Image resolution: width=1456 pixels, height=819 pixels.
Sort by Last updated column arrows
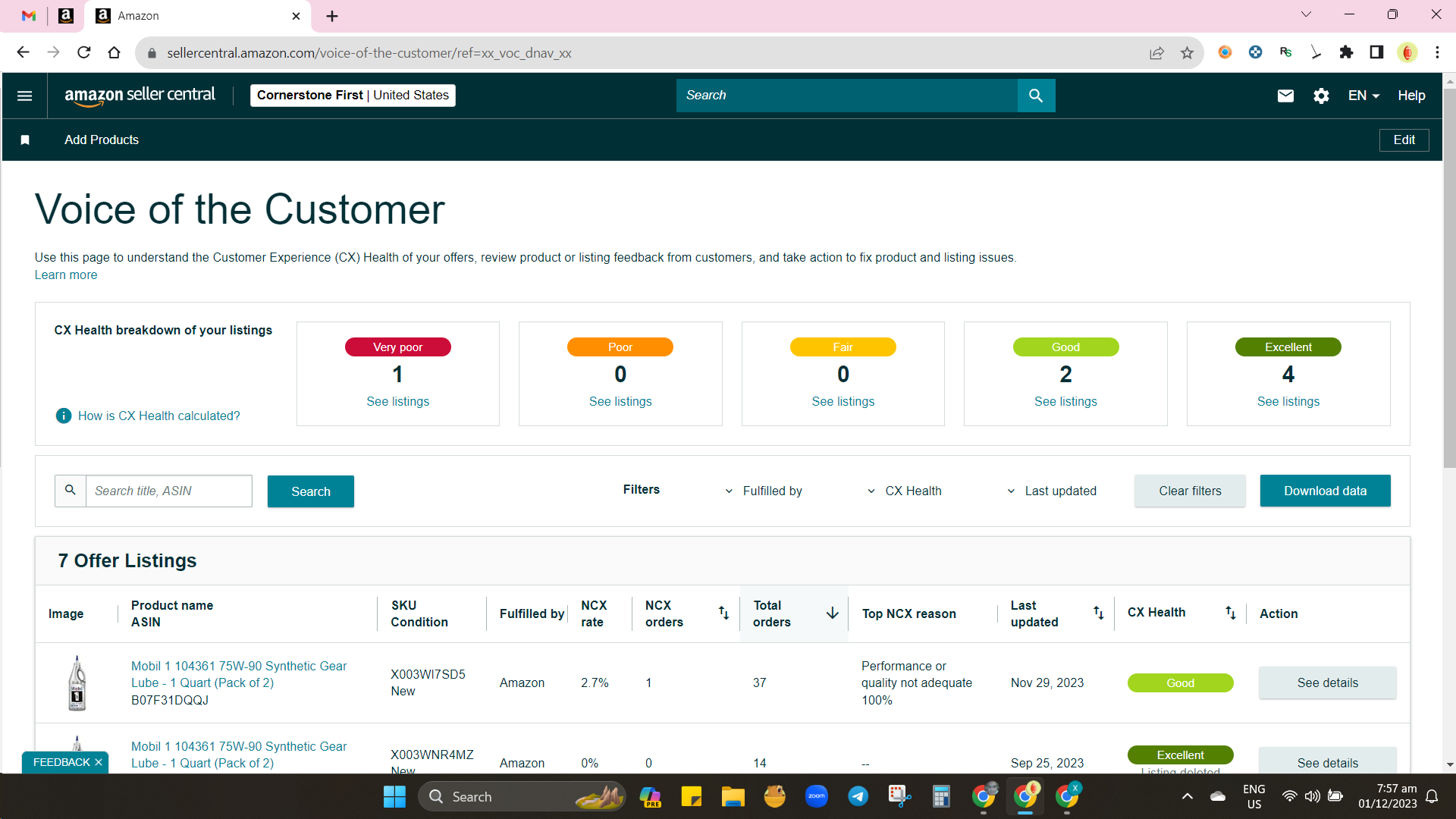[1098, 613]
